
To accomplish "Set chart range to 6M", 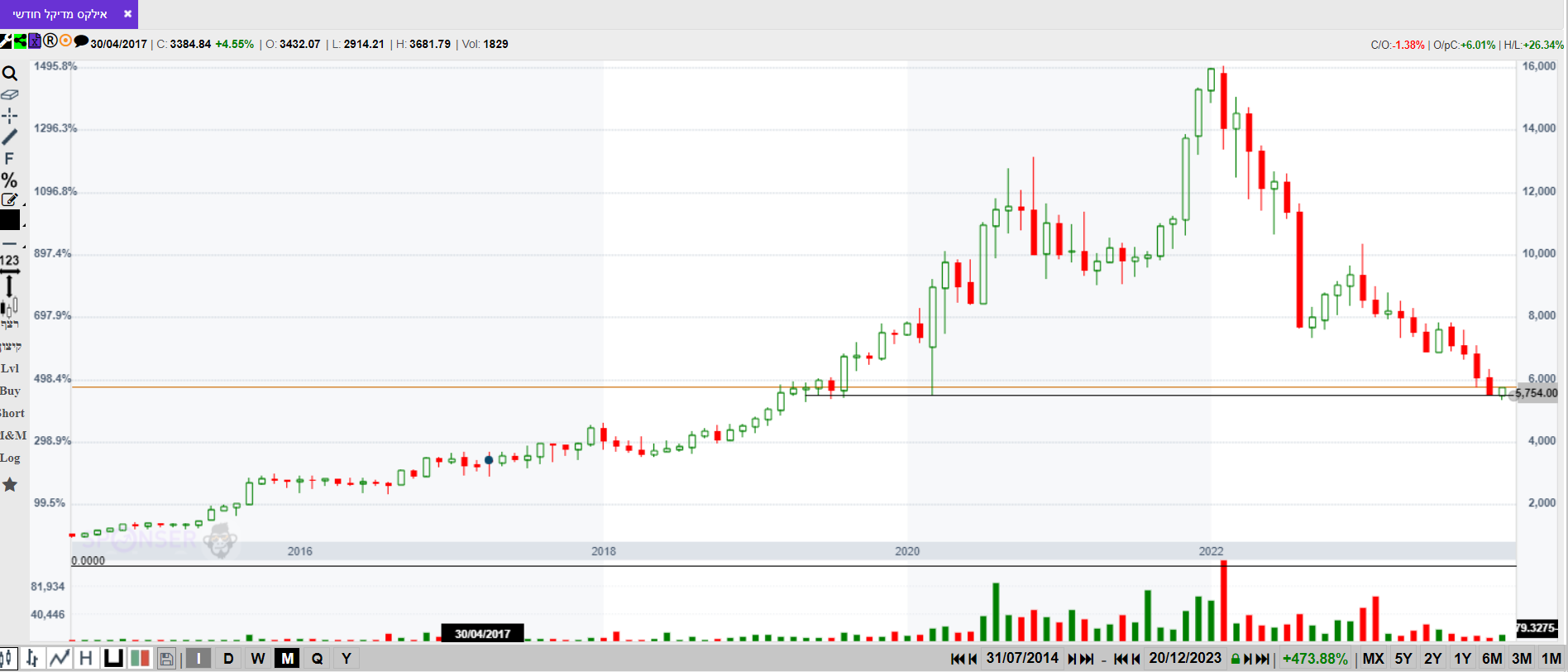I will 1492,659.
